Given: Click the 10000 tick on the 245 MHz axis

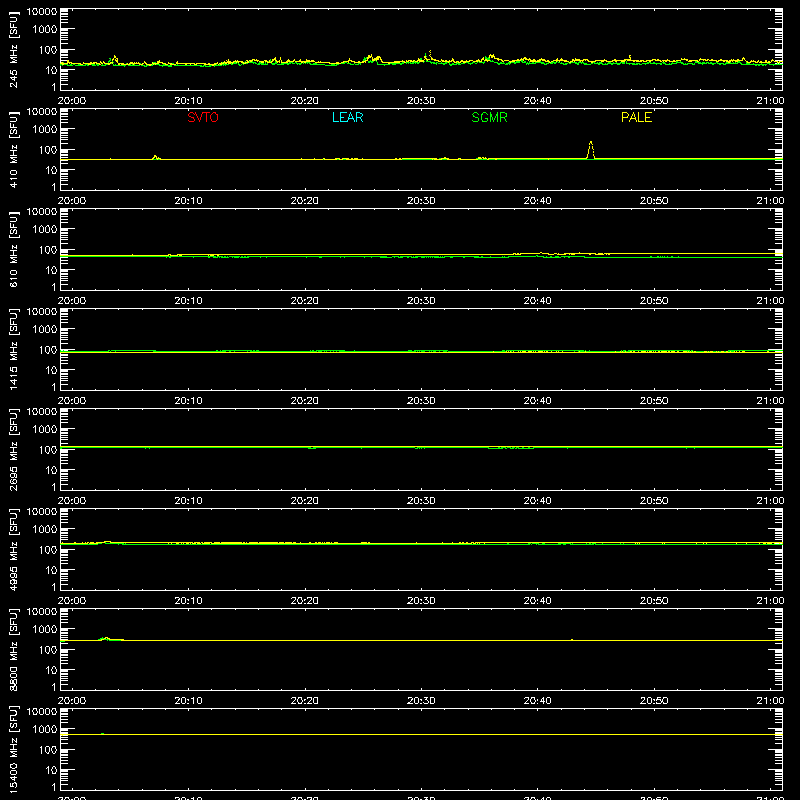Looking at the screenshot, I should click(x=42, y=12).
